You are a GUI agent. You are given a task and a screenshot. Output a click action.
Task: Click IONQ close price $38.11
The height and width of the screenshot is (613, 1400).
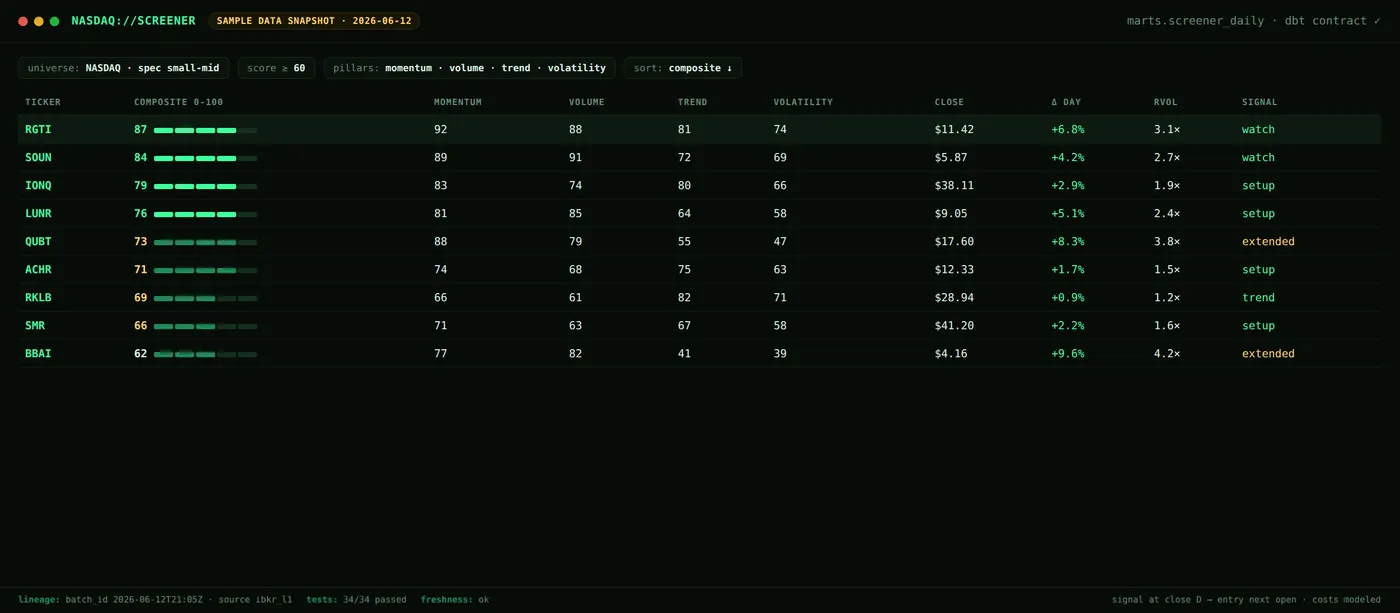[x=954, y=185]
